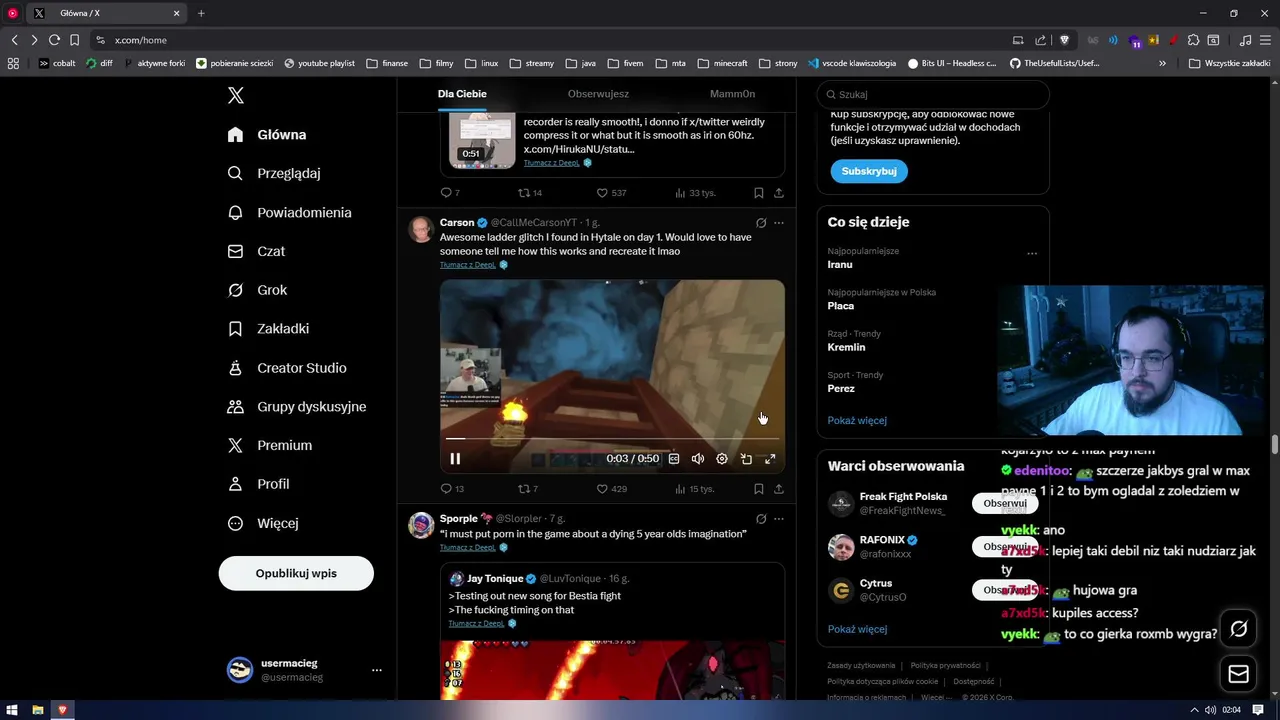Ask Grok about Sporple's post
1280x720 pixels.
[x=761, y=519]
